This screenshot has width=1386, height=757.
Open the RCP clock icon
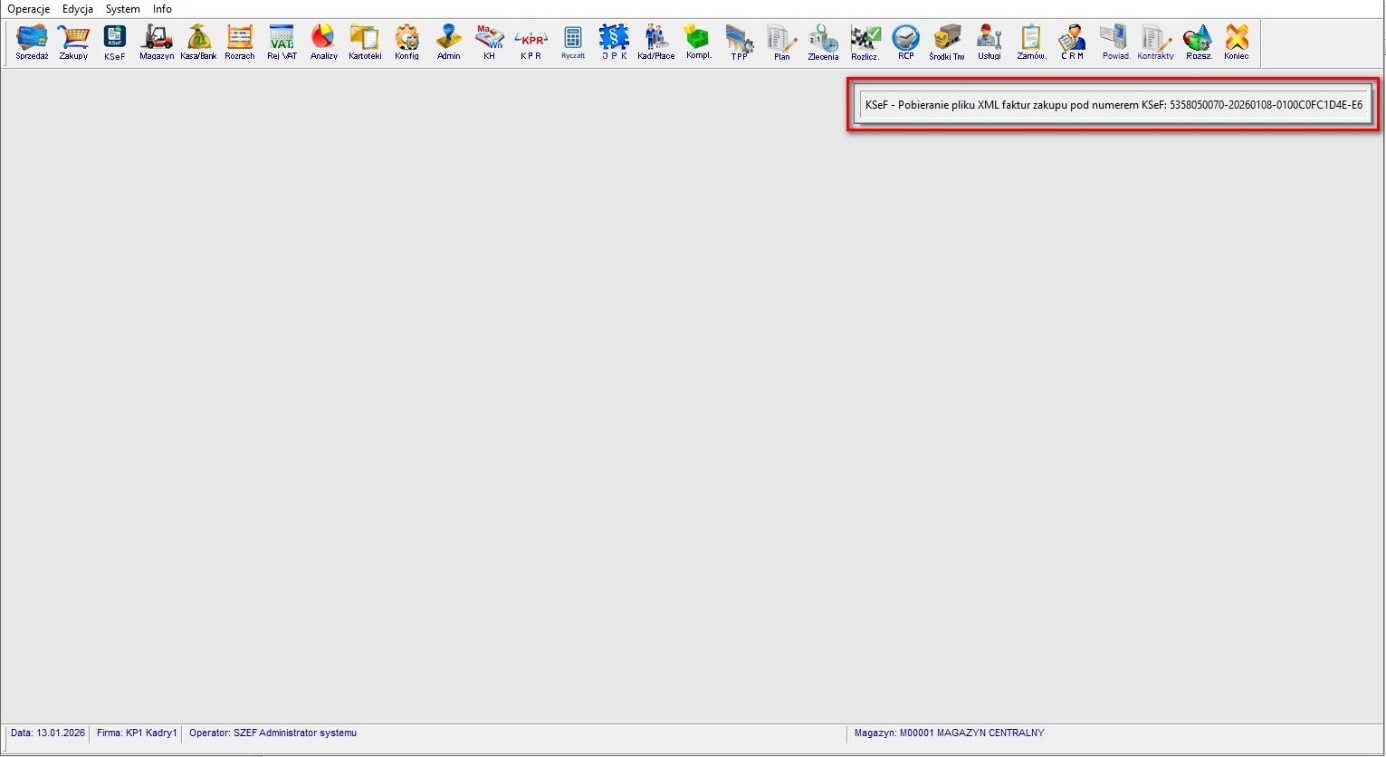click(x=905, y=42)
